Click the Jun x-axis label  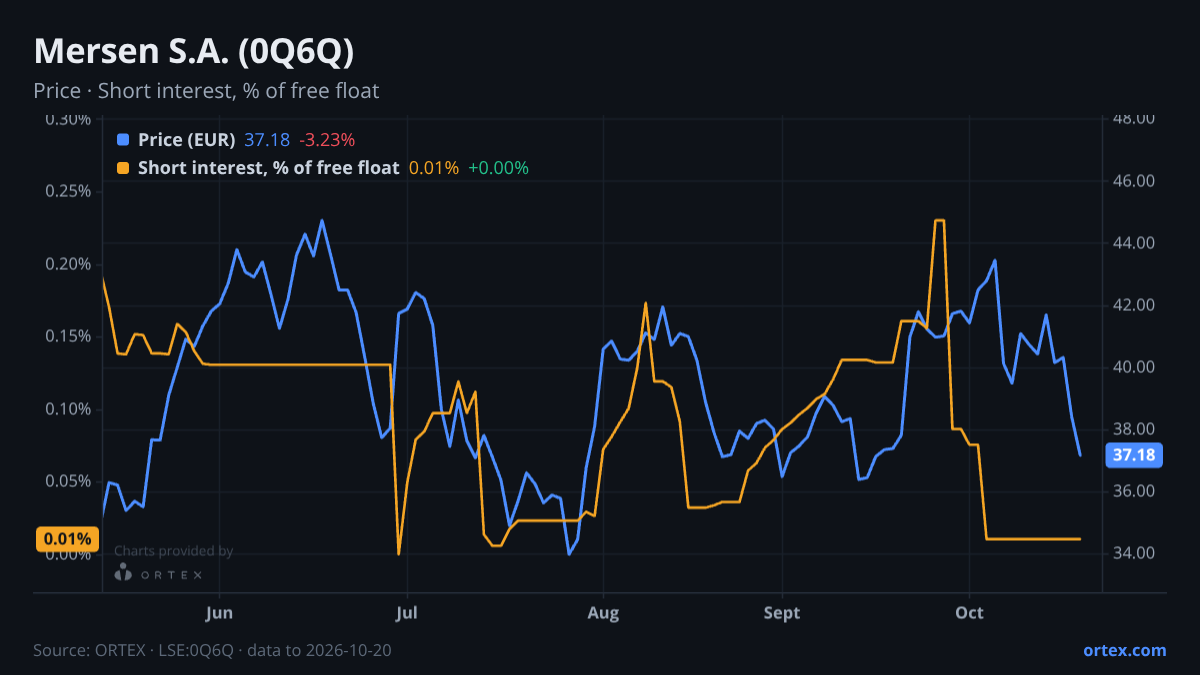[219, 613]
